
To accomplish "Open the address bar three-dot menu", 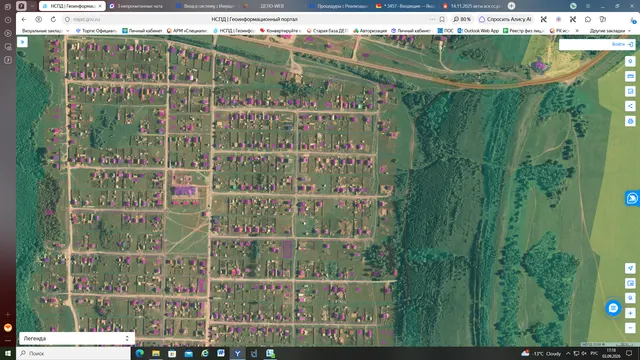I will click(432, 19).
